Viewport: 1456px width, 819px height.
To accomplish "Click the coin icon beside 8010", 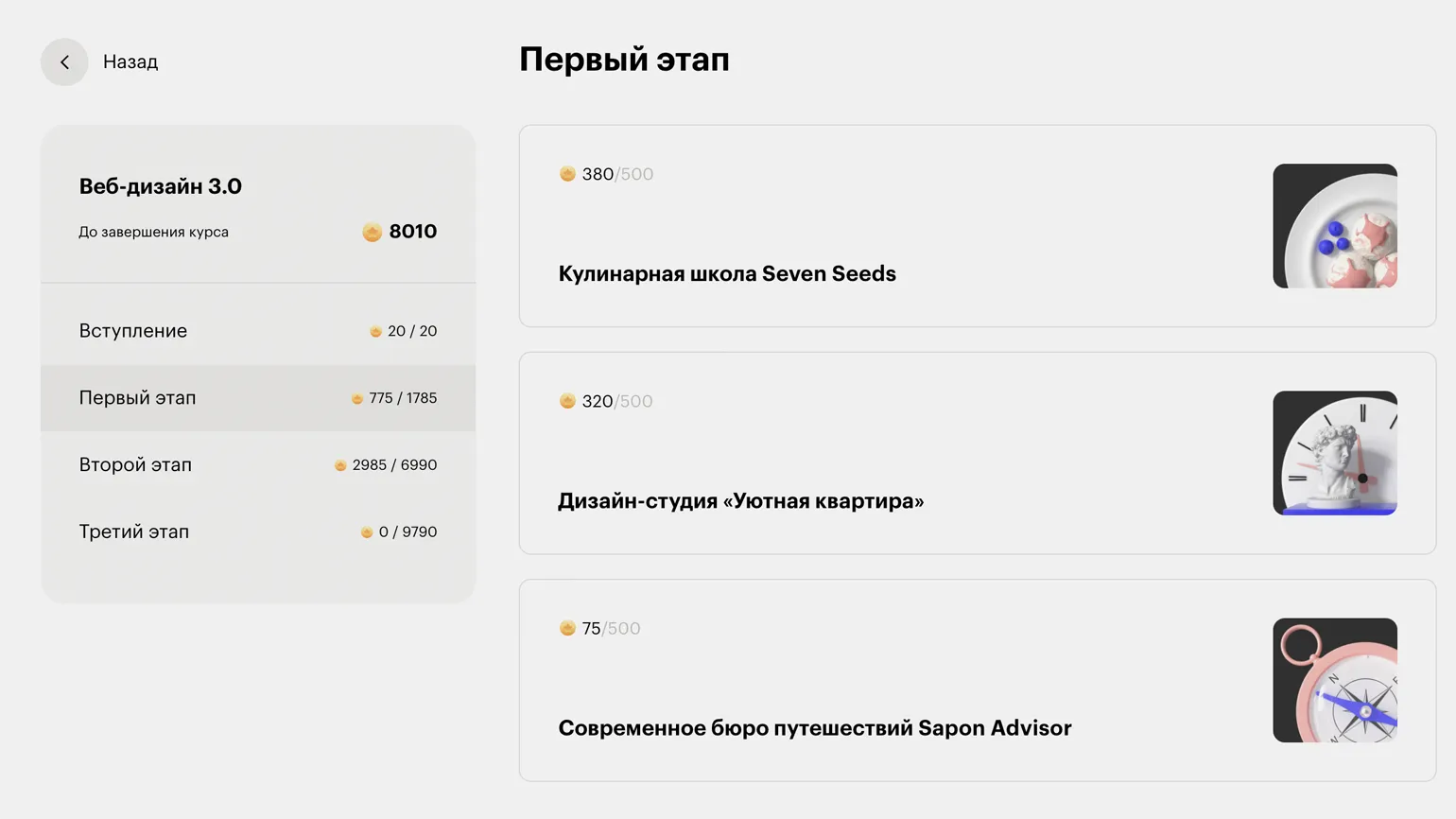I will pyautogui.click(x=372, y=232).
